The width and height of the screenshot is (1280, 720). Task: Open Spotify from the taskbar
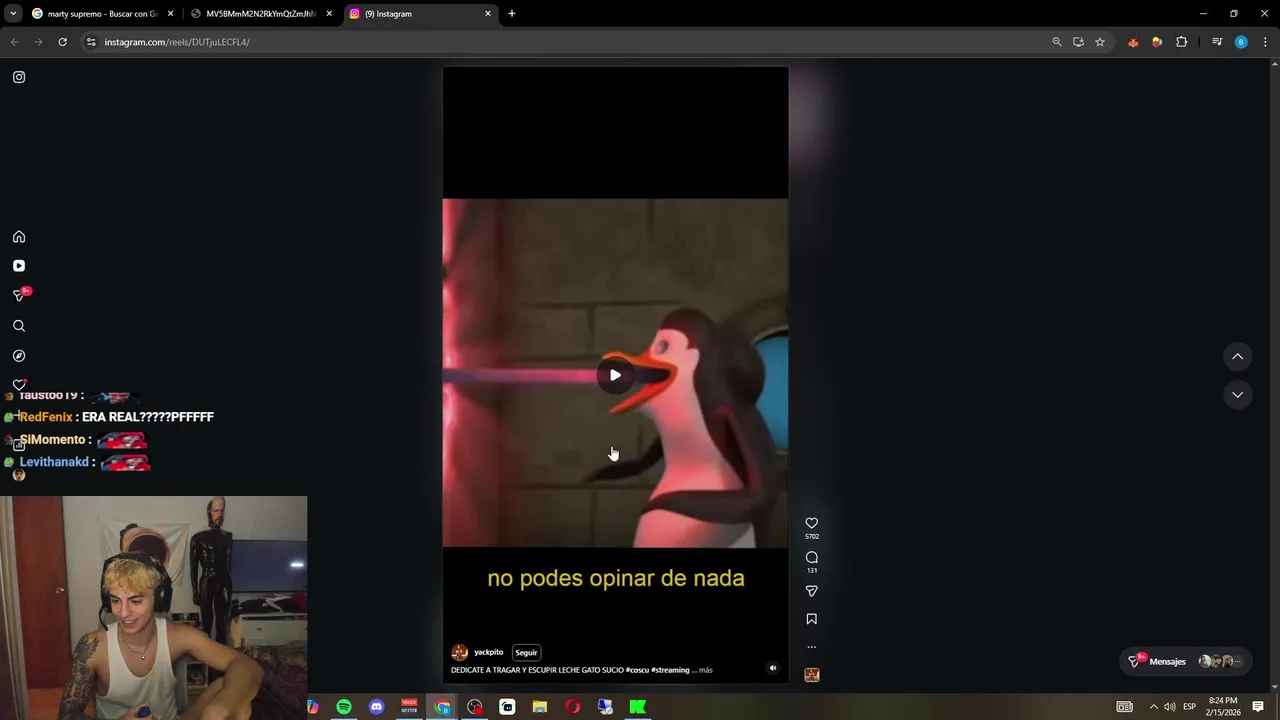click(x=344, y=707)
